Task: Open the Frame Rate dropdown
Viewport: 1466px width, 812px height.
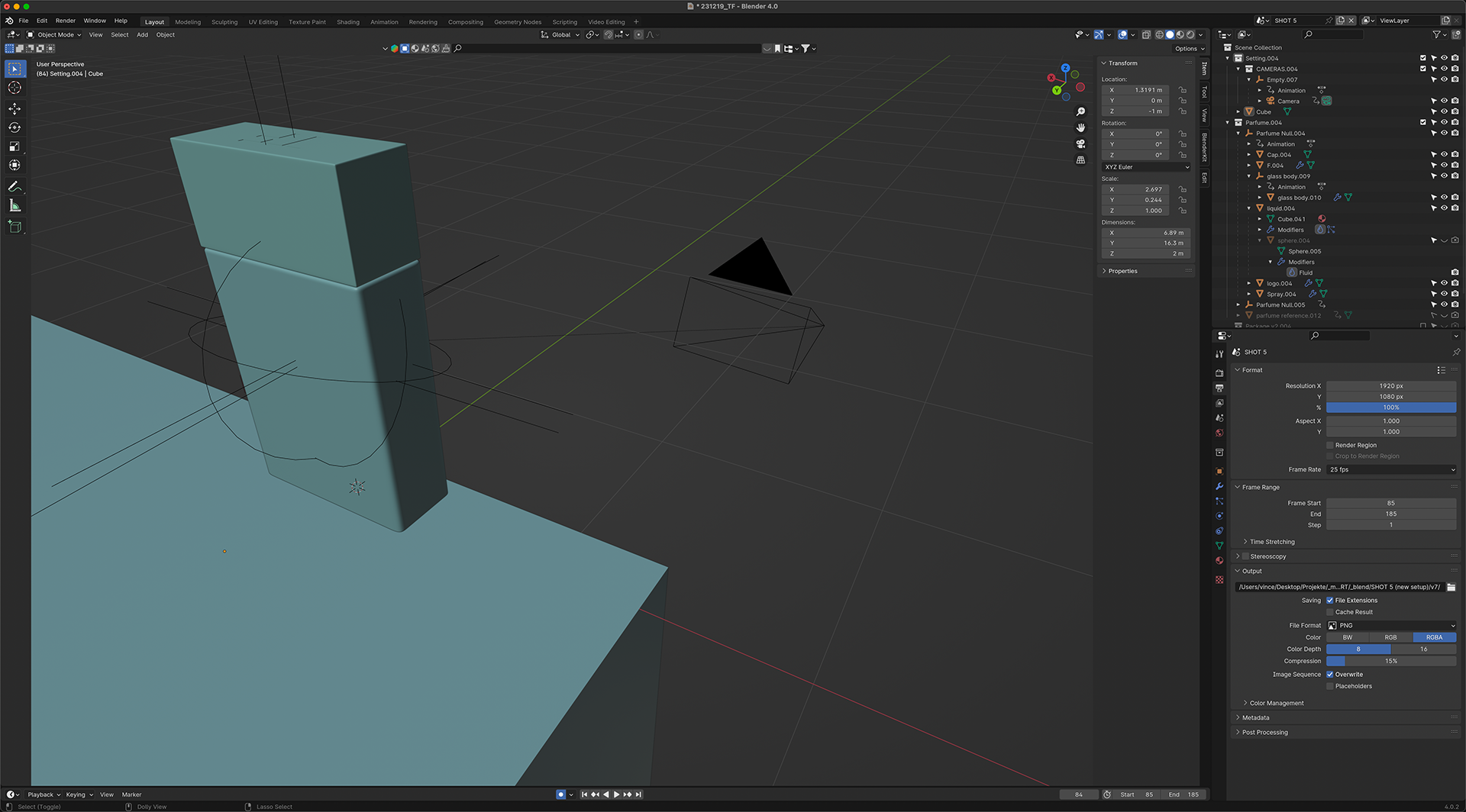Action: click(1391, 469)
